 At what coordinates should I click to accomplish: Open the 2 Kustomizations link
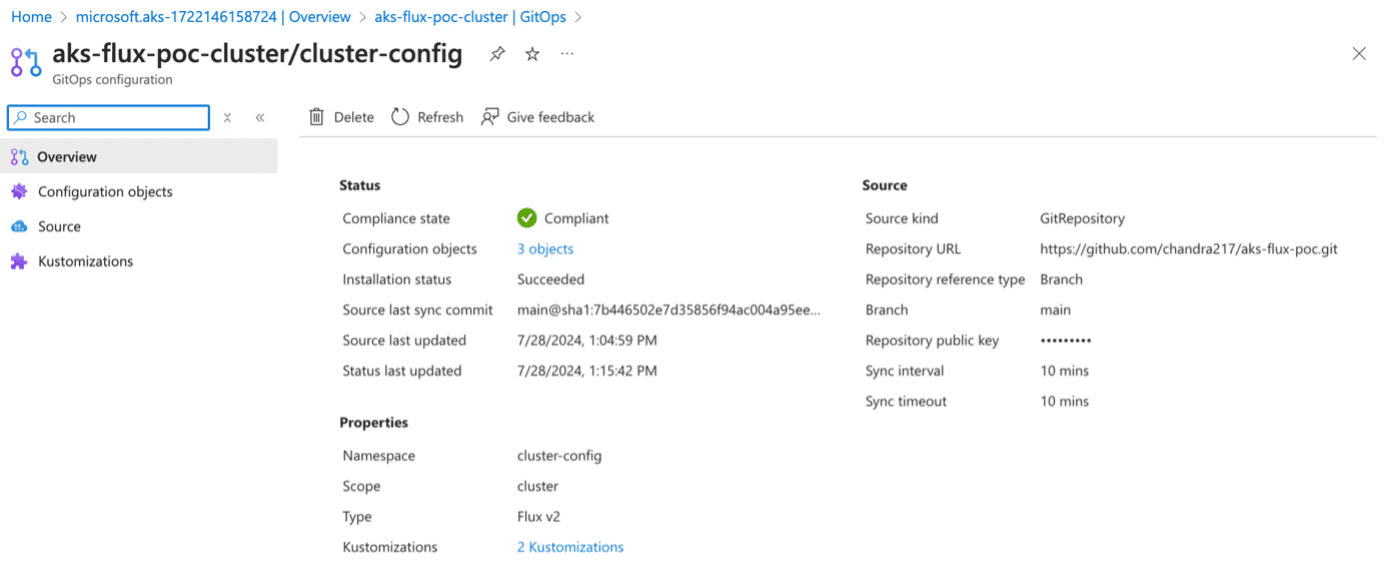tap(570, 547)
